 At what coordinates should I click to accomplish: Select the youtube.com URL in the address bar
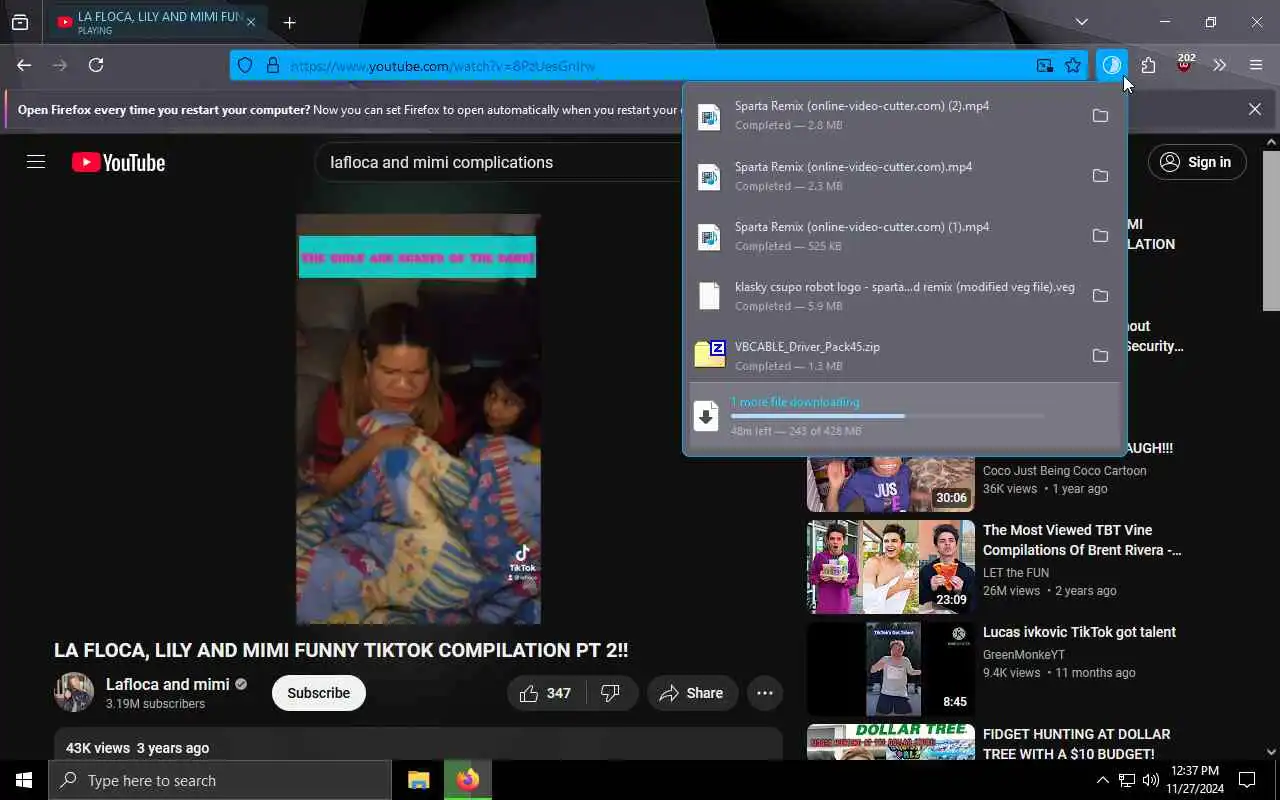pos(443,66)
